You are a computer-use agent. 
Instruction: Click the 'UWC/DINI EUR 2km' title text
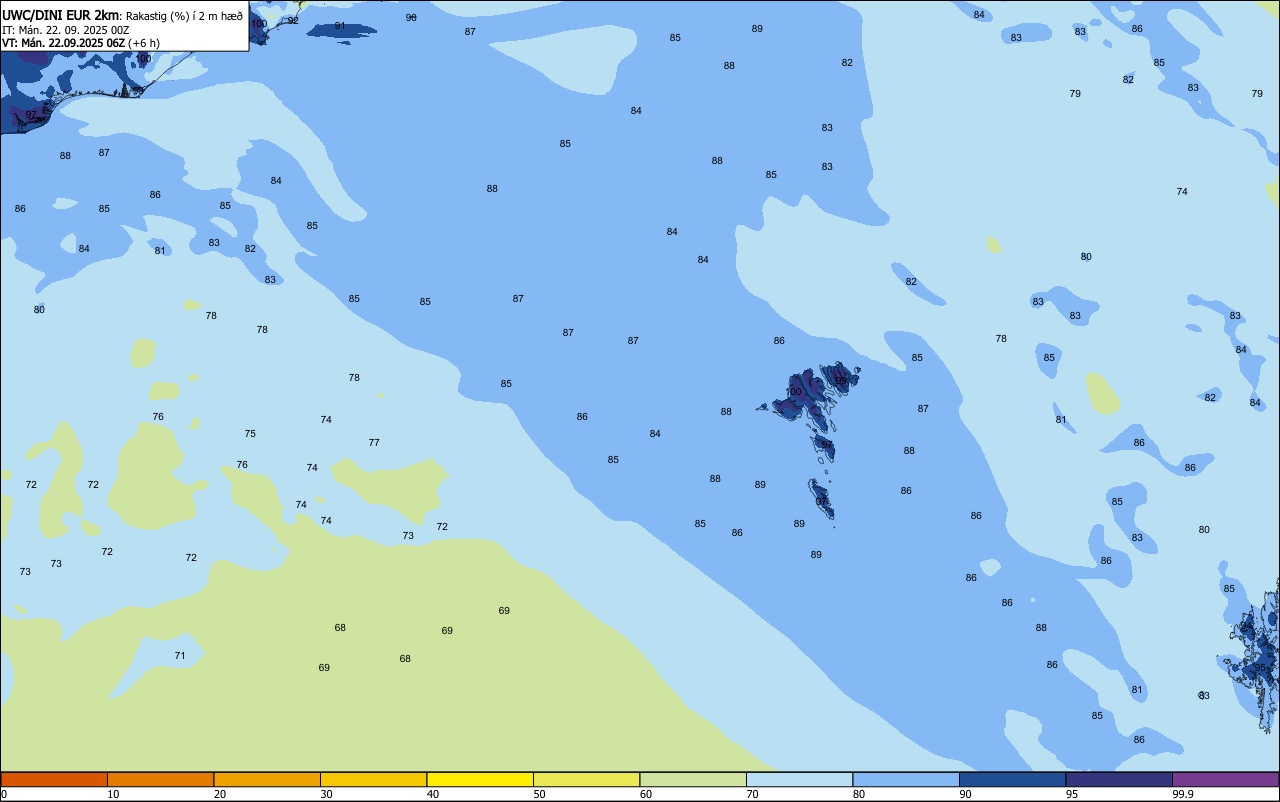pos(61,15)
